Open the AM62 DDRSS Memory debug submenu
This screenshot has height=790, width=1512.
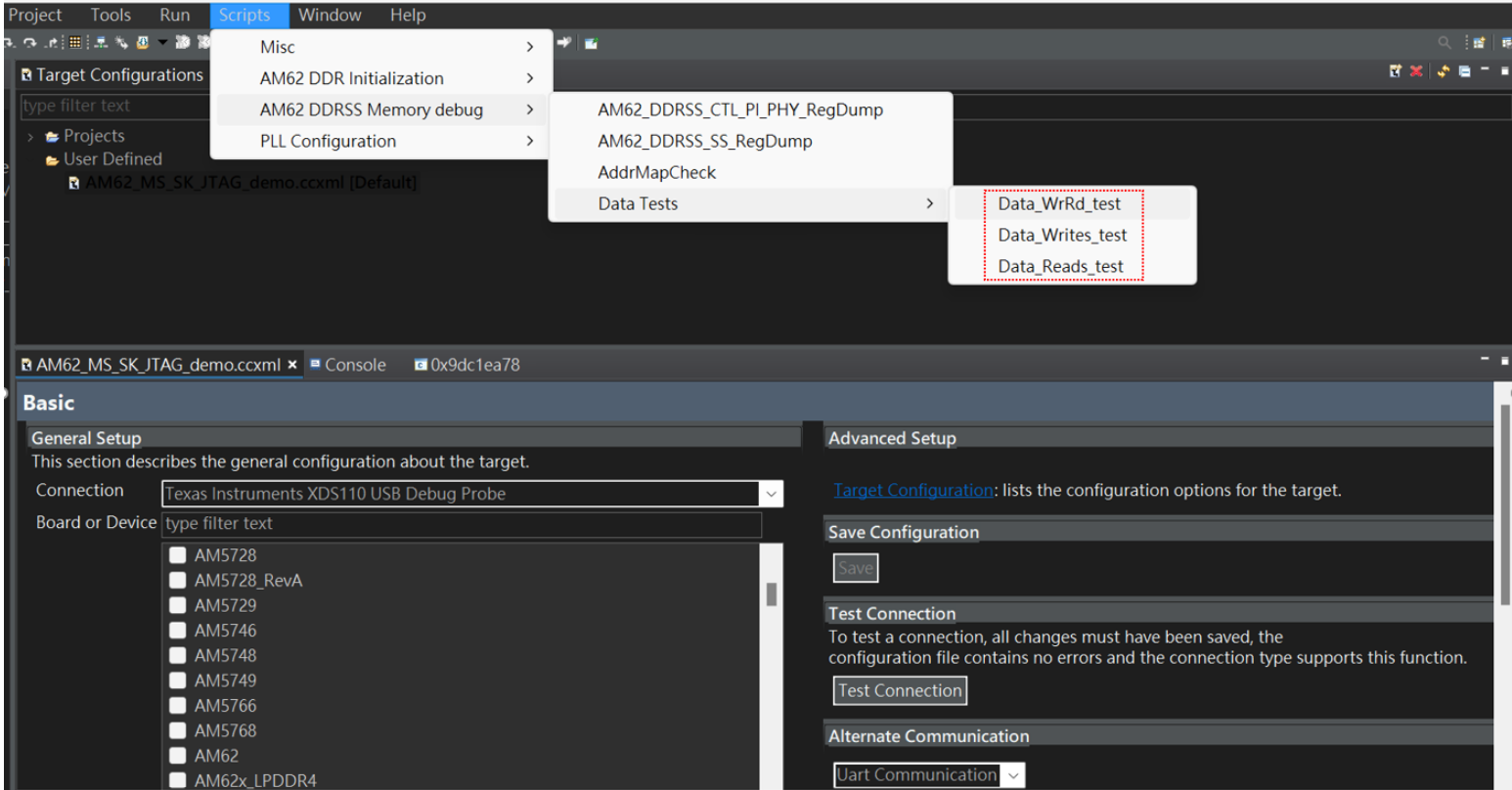pyautogui.click(x=381, y=110)
